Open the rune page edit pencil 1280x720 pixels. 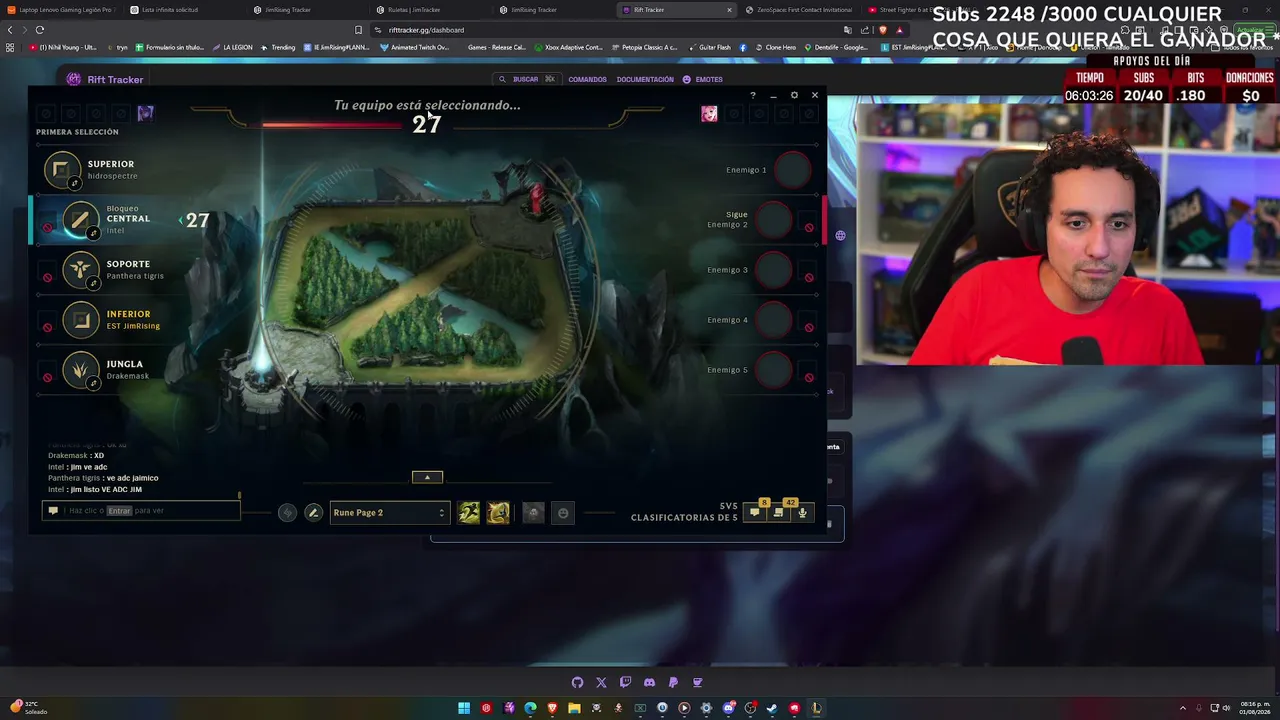coord(313,513)
